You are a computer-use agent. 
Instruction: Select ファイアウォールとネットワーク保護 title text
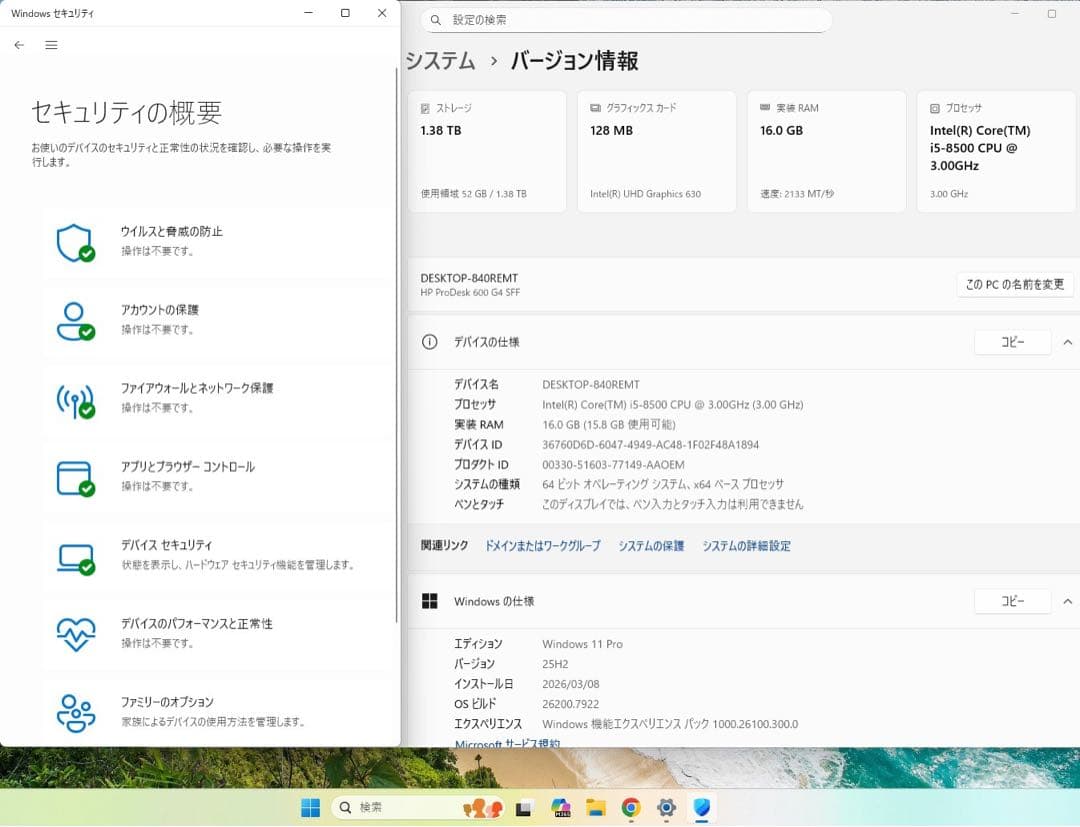[197, 388]
